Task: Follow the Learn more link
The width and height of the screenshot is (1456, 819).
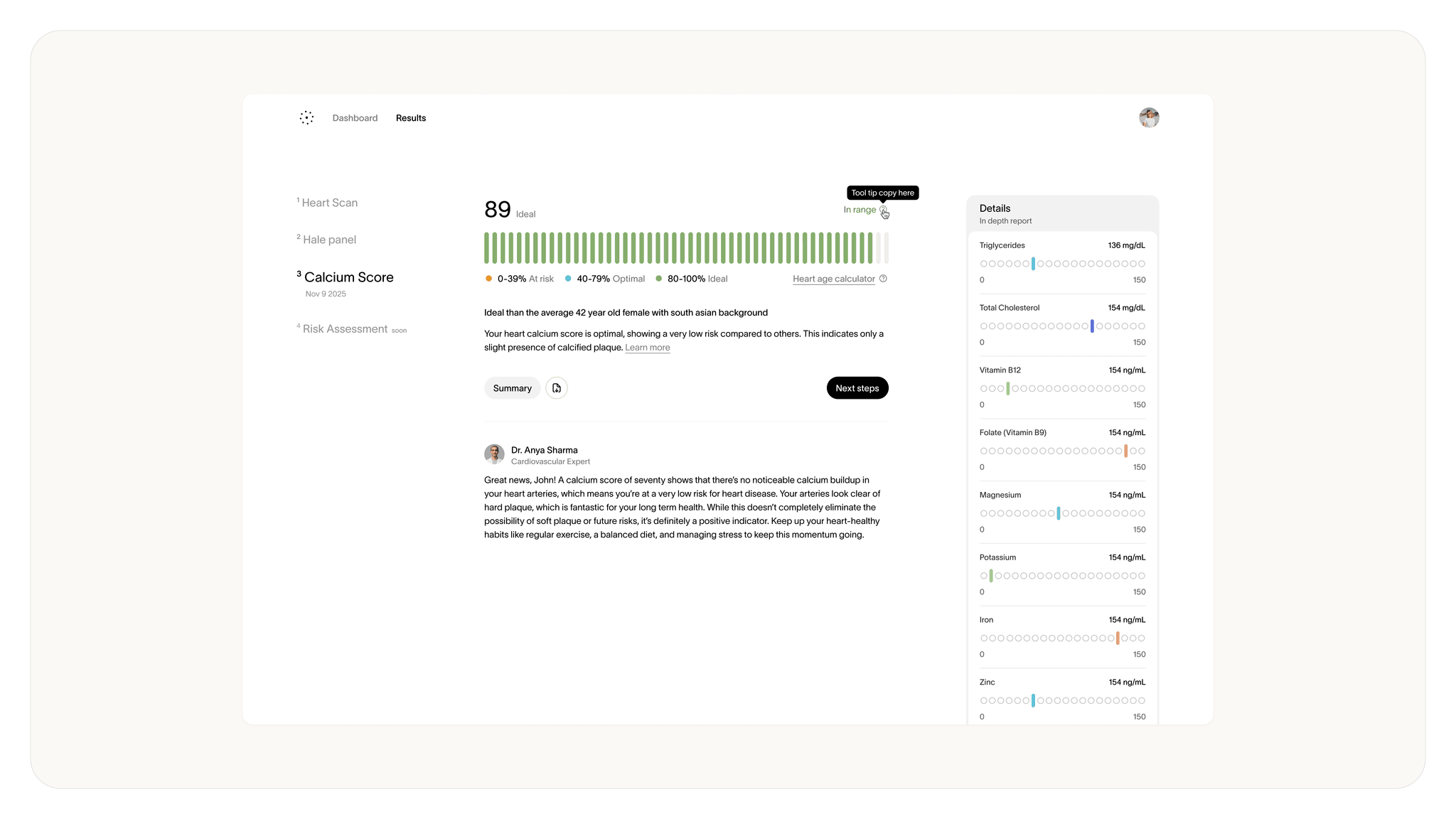Action: (x=647, y=348)
